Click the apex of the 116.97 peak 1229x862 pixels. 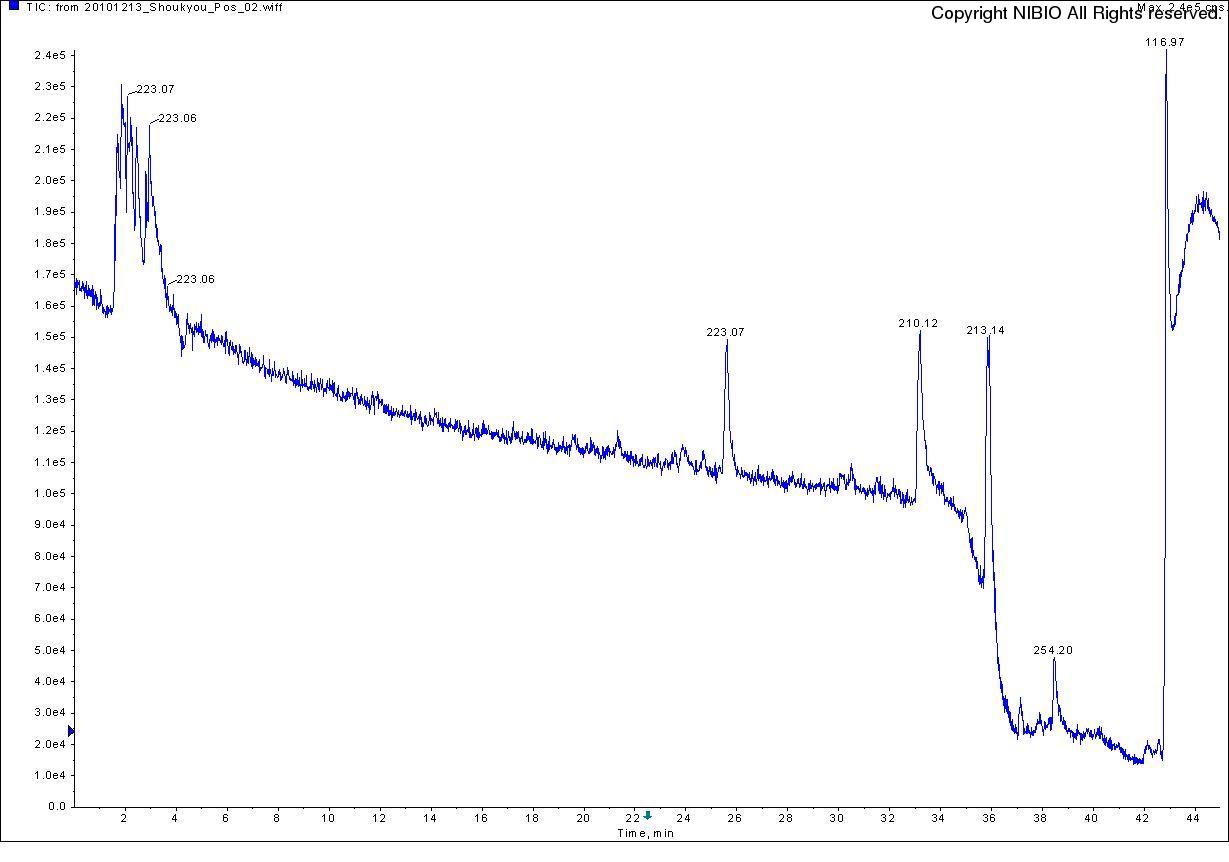1166,50
